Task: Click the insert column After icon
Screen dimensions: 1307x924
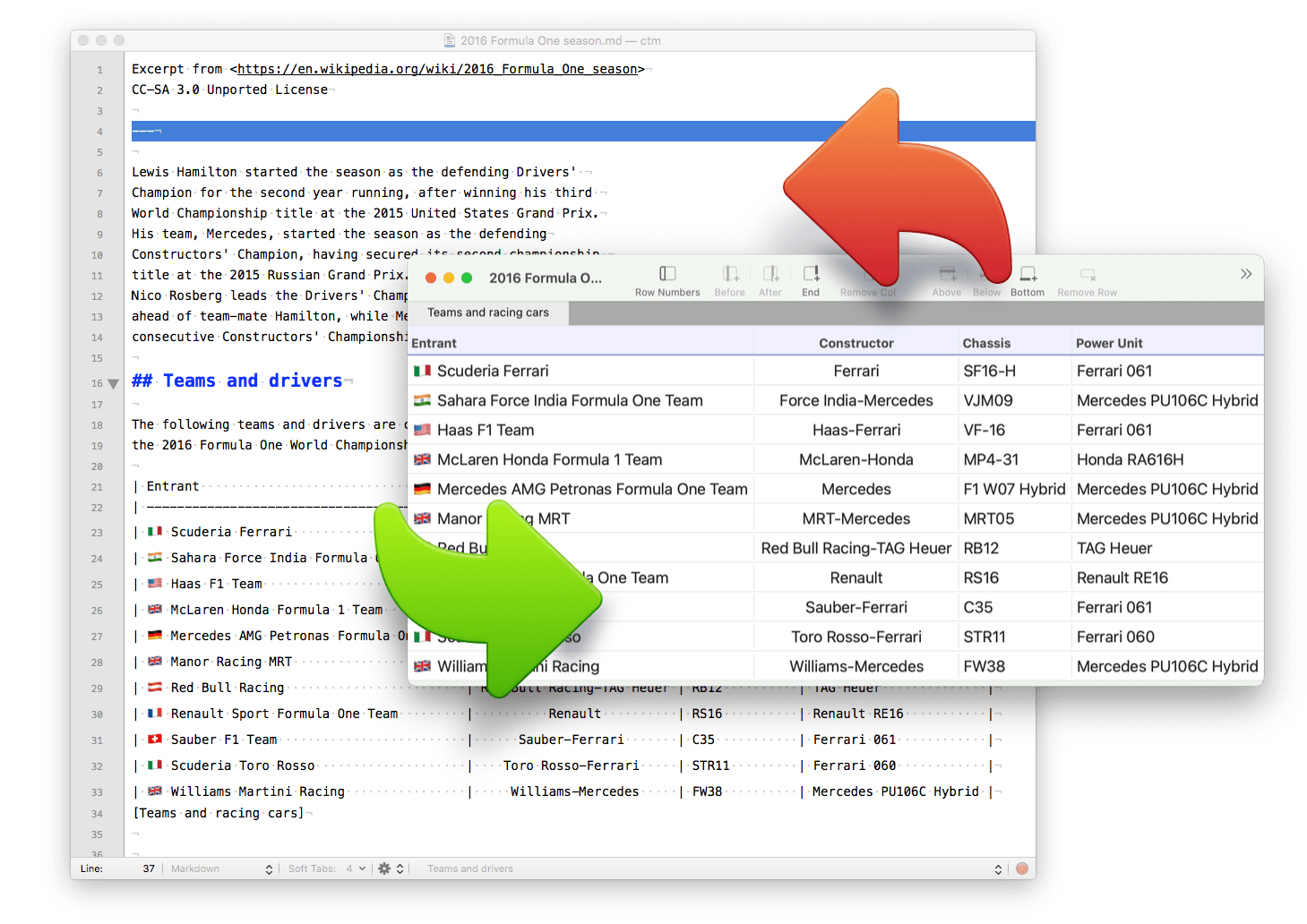Action: tap(770, 273)
